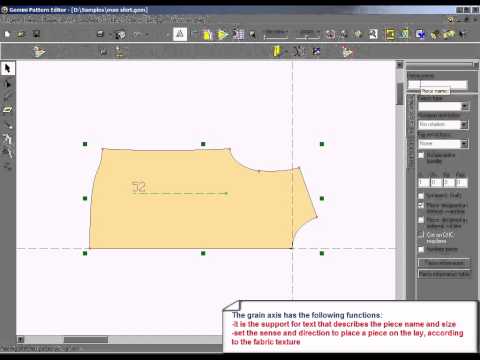Image resolution: width=480 pixels, height=360 pixels.
Task: Click the Undo arrow icon
Action: [x=137, y=34]
